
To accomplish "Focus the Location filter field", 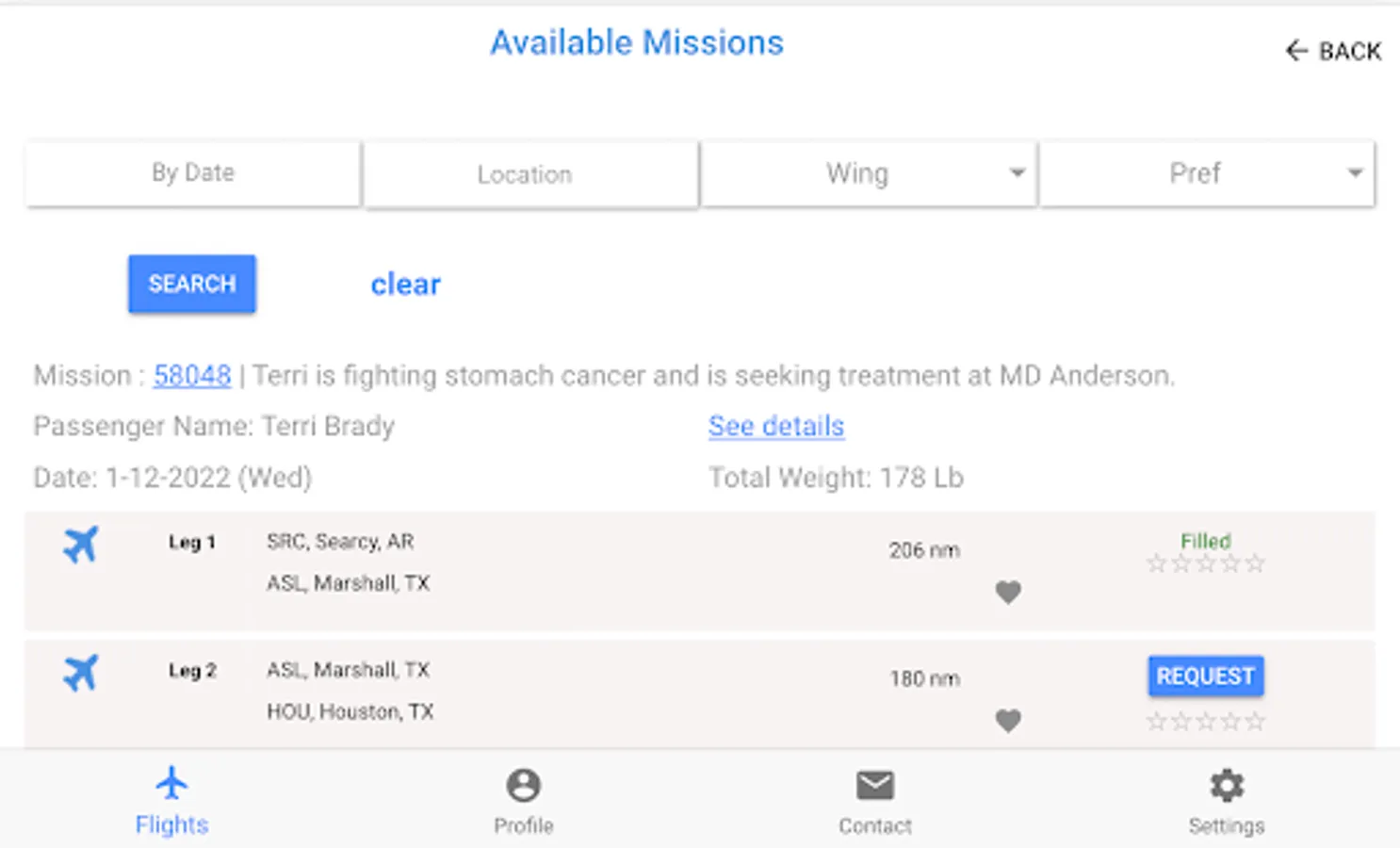I will pos(530,174).
